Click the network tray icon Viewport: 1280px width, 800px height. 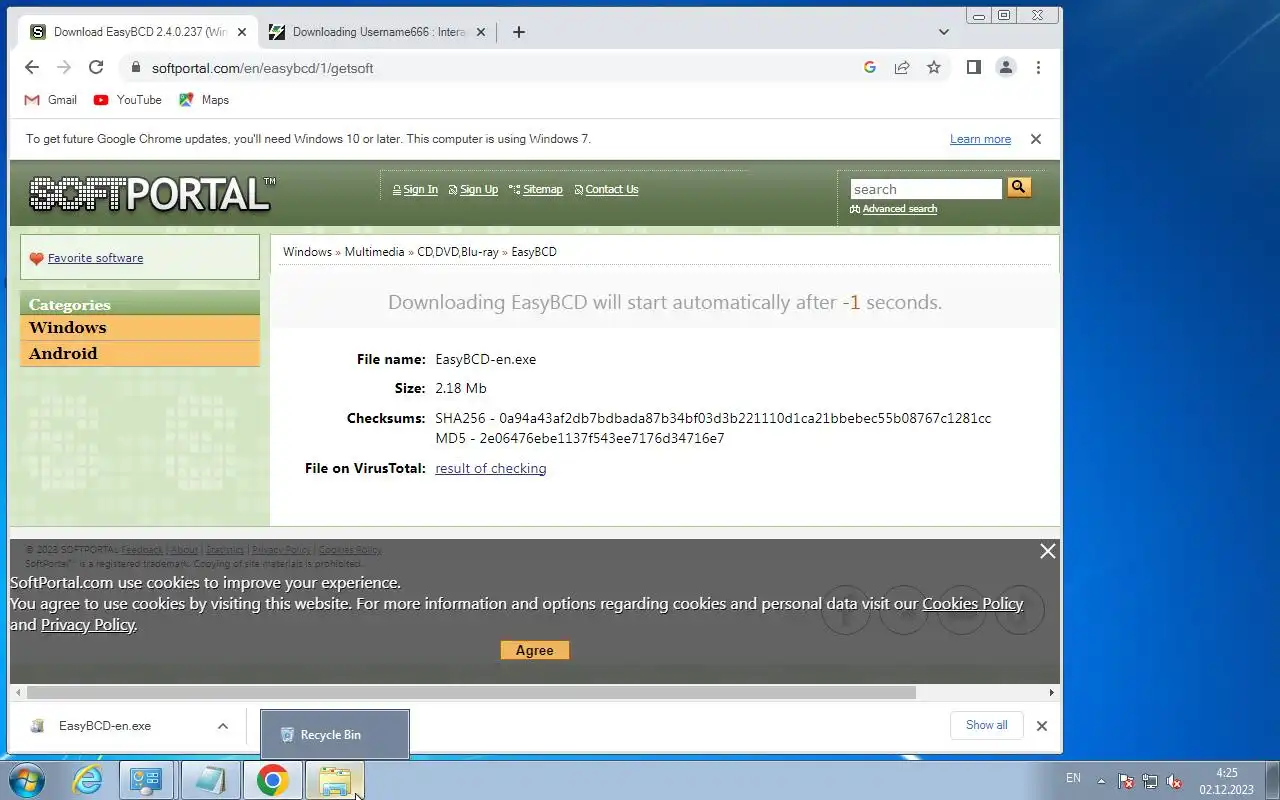pos(1150,781)
